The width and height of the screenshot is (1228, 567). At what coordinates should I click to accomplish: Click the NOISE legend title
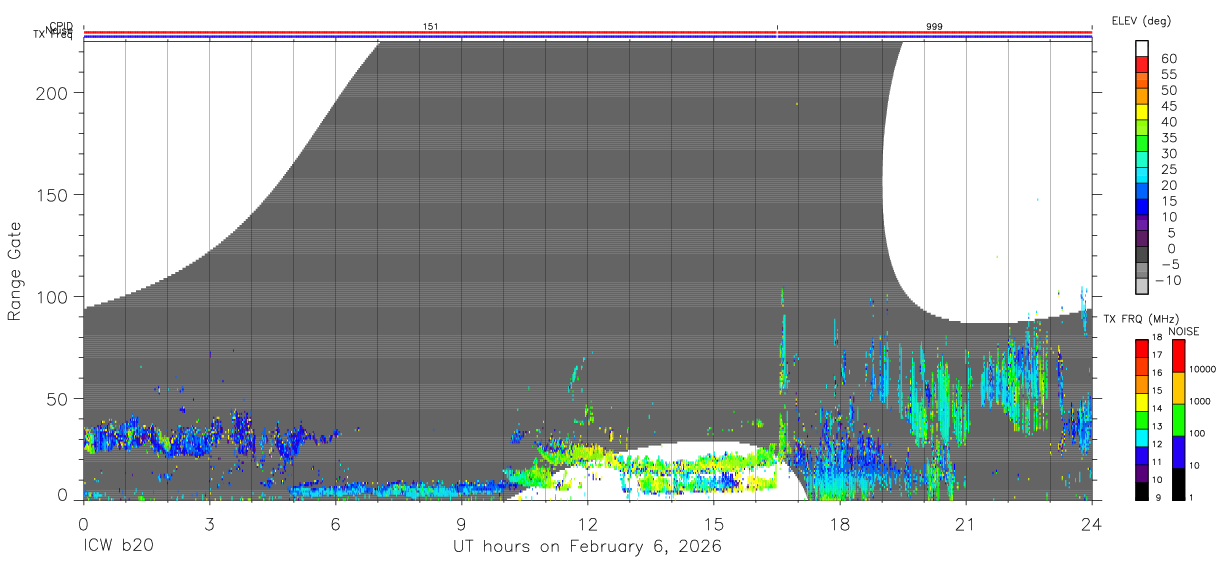(x=1184, y=331)
